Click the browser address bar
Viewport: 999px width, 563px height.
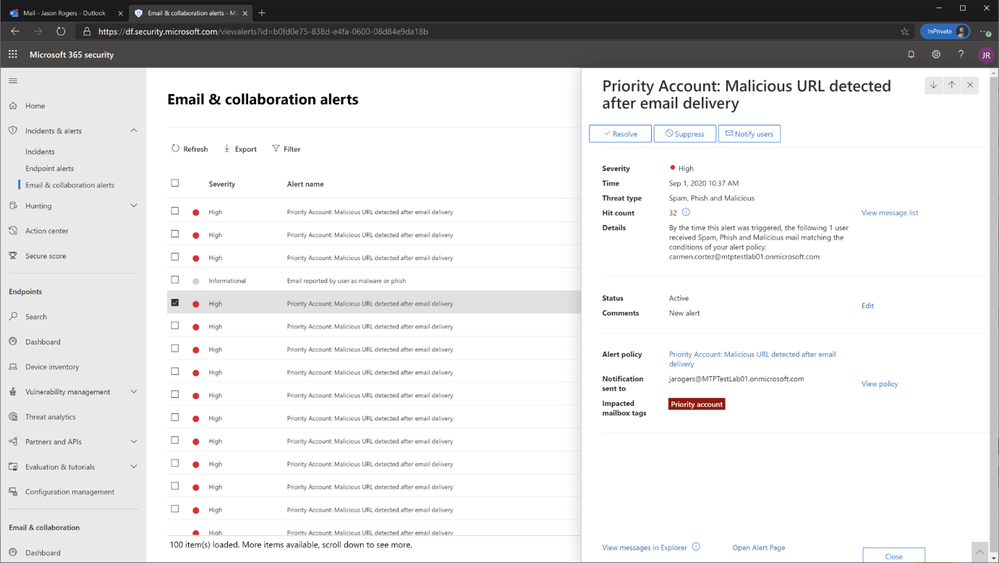click(480, 32)
